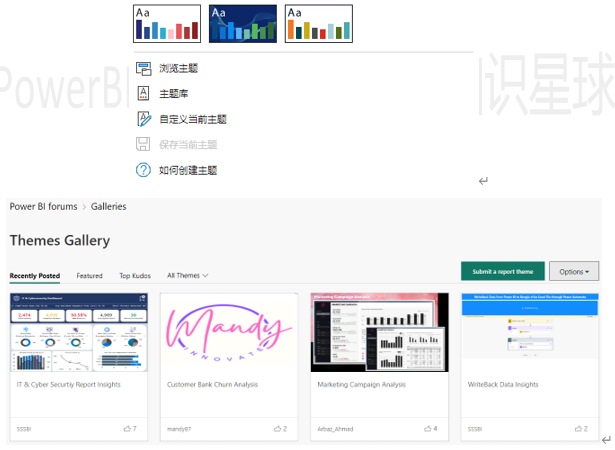Open author Arbaz_Ahmad profile
The image size is (615, 450).
point(335,429)
